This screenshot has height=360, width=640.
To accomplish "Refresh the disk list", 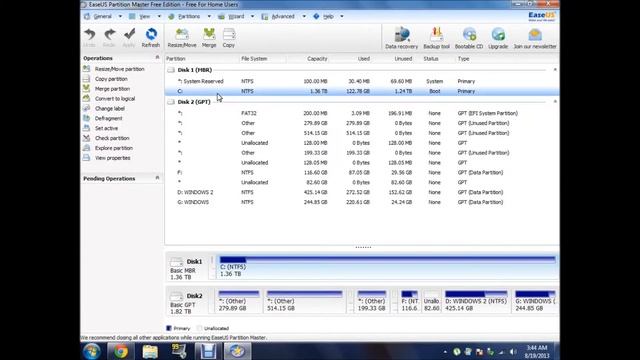I will click(x=151, y=38).
